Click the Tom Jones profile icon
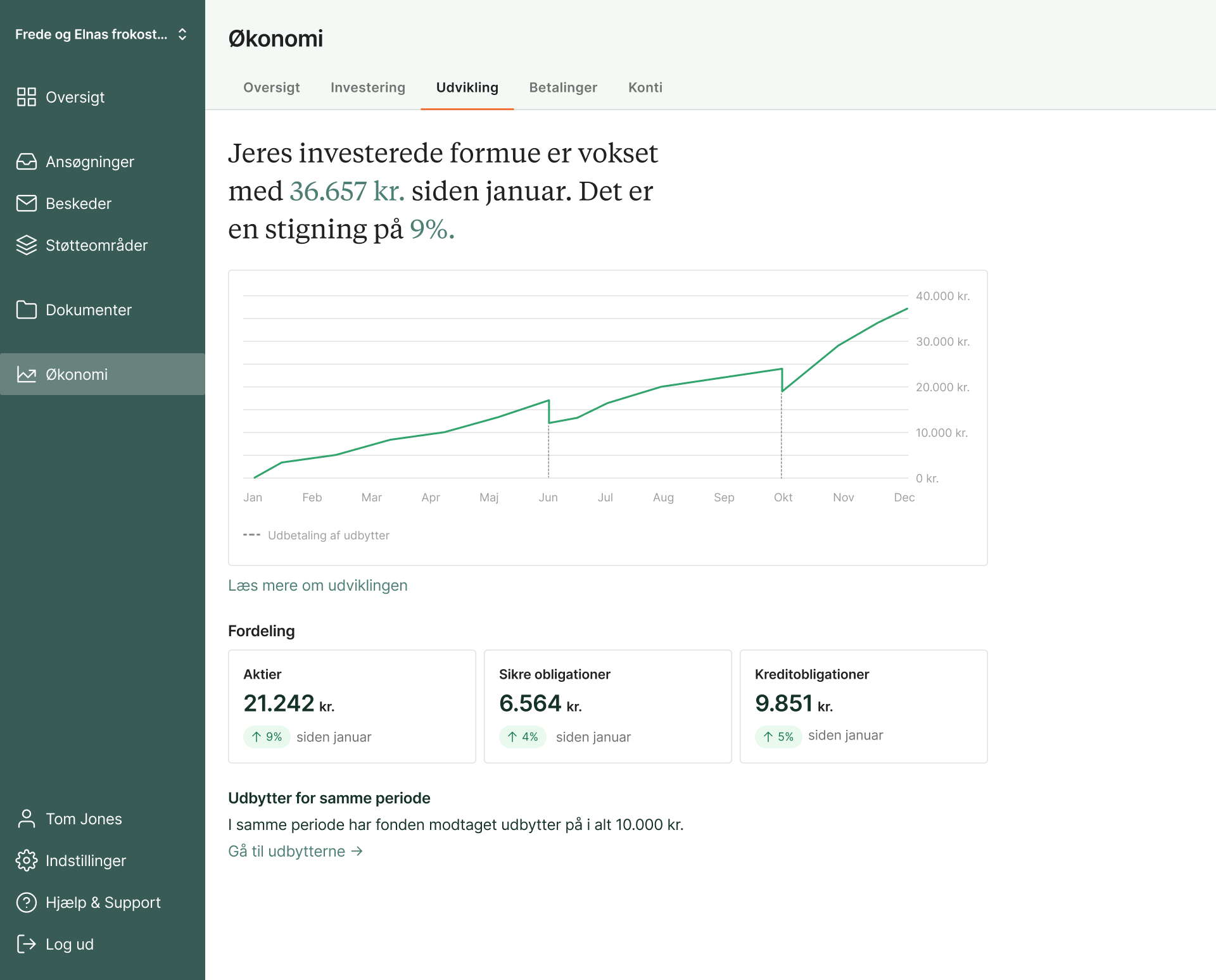 click(x=27, y=819)
